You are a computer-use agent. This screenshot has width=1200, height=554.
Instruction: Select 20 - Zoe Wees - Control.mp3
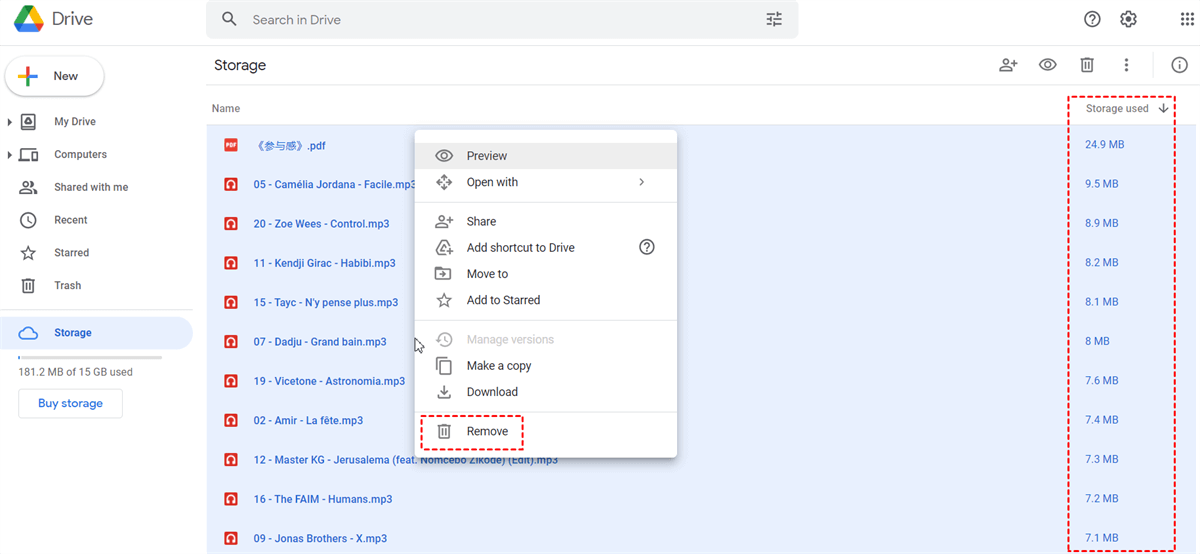pyautogui.click(x=321, y=224)
